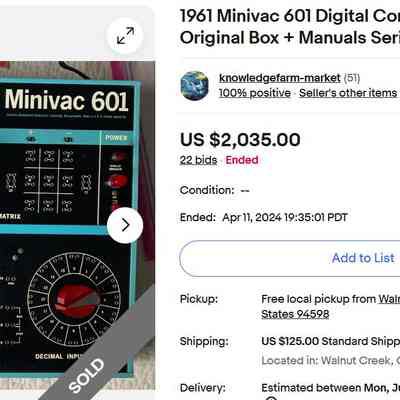This screenshot has width=400, height=400.
Task: View the 22 bids history
Action: click(198, 160)
